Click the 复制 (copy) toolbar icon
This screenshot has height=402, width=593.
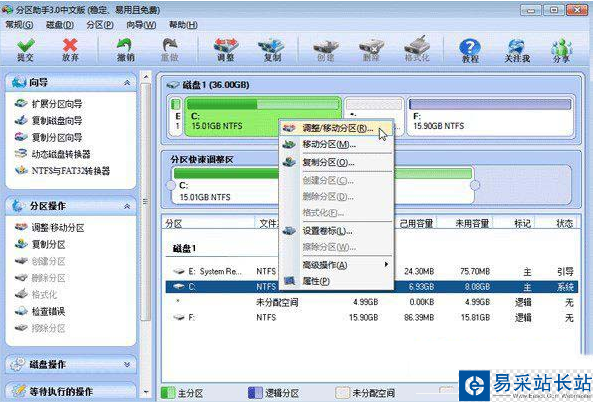[x=272, y=45]
